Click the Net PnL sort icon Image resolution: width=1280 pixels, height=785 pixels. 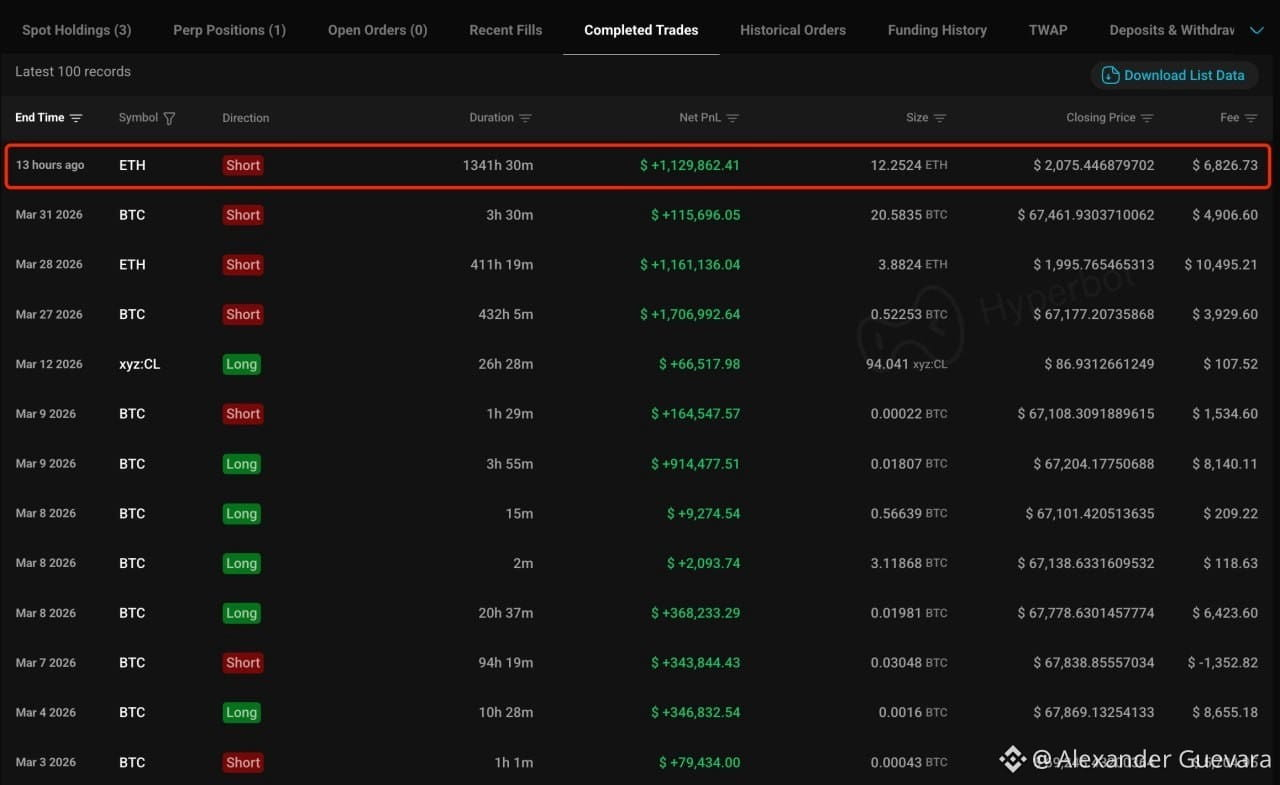[x=732, y=118]
